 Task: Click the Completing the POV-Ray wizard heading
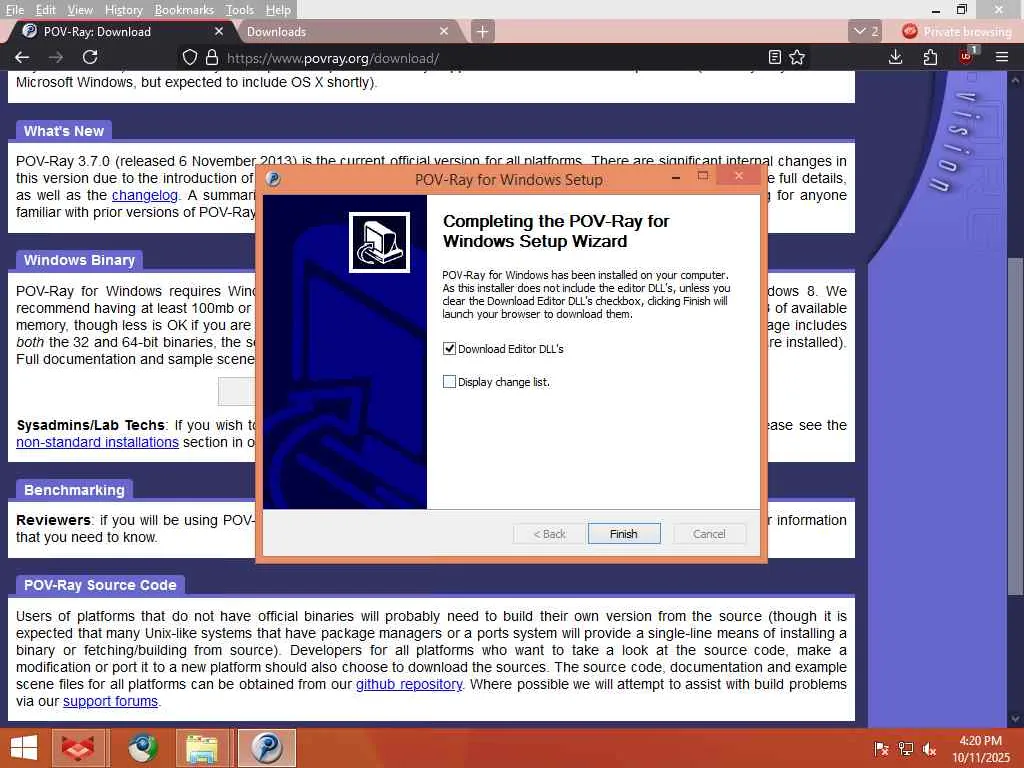[x=556, y=231]
